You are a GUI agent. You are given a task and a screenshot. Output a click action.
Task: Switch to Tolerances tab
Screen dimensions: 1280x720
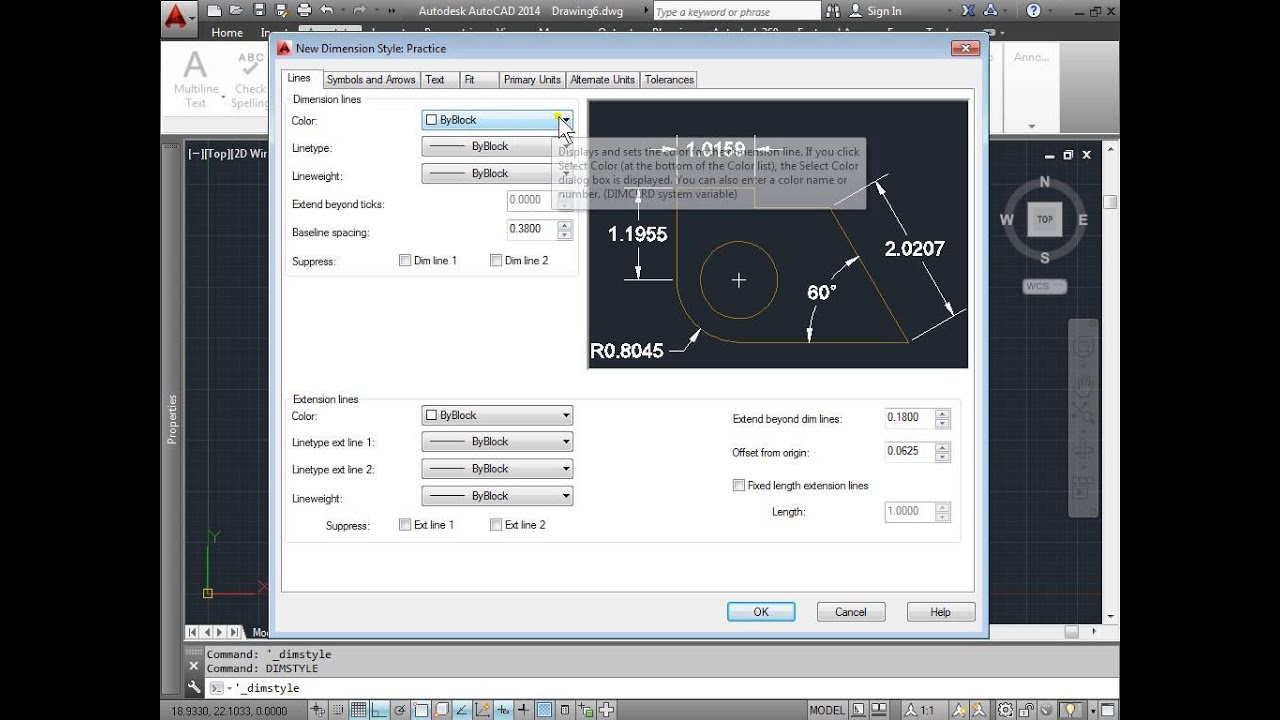point(669,80)
